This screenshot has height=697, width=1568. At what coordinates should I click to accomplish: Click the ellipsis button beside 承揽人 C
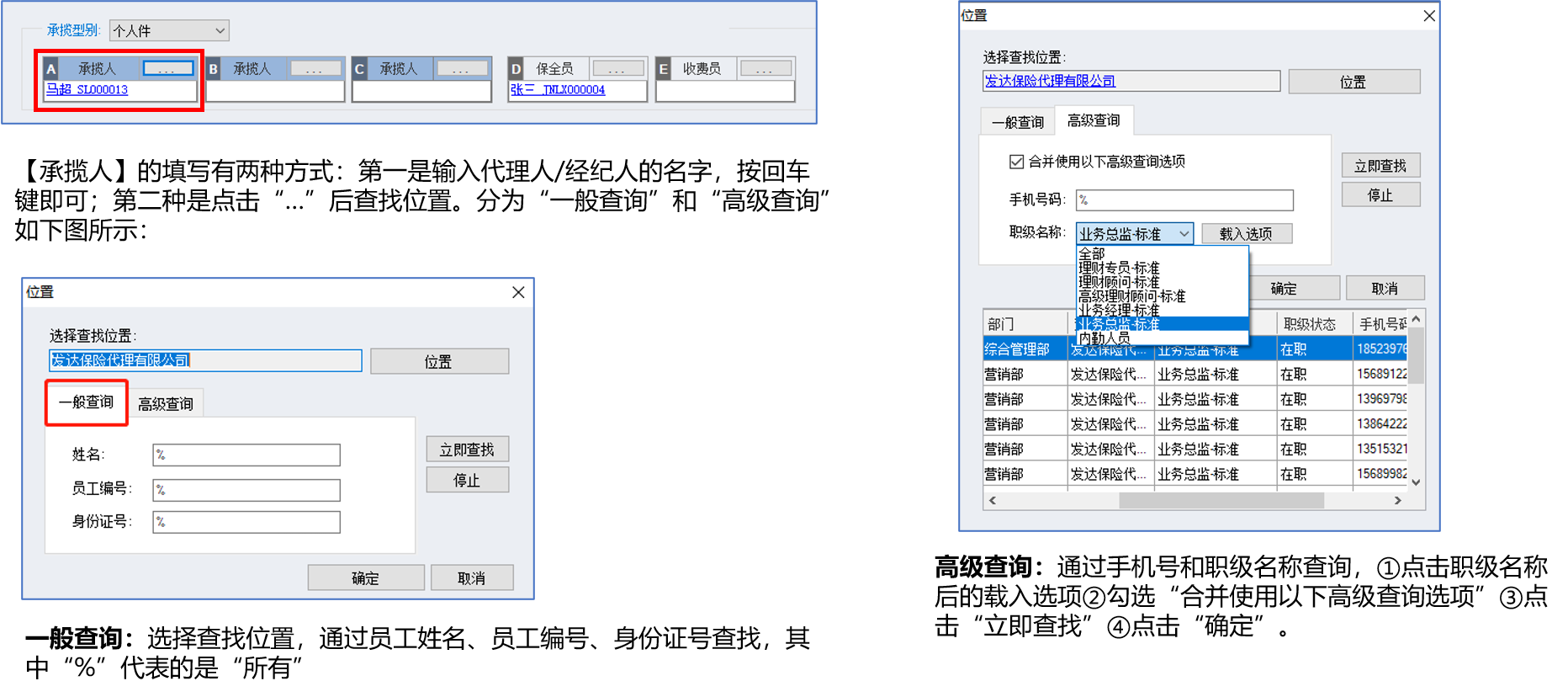click(x=462, y=68)
